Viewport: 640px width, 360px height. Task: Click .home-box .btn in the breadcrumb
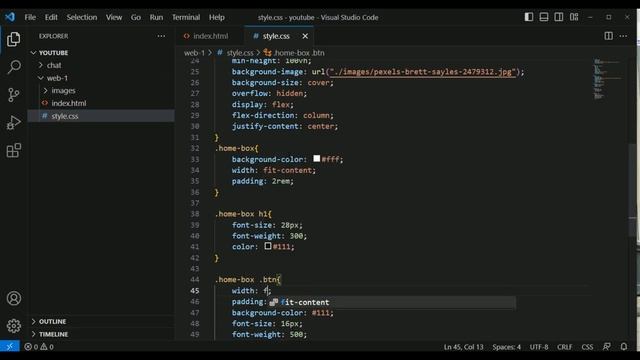click(x=299, y=53)
